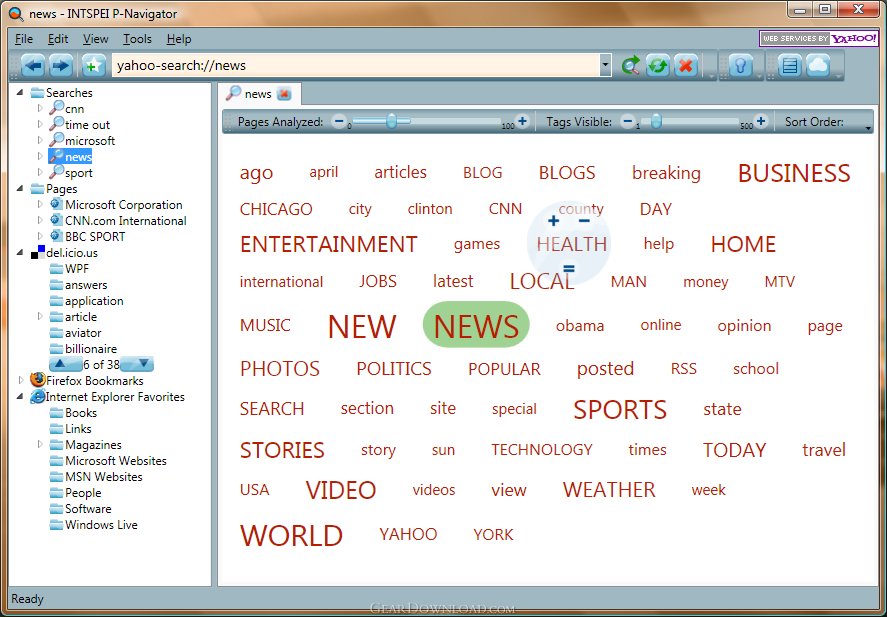
Task: Run the search with the magnifier-arrow icon
Action: (631, 66)
